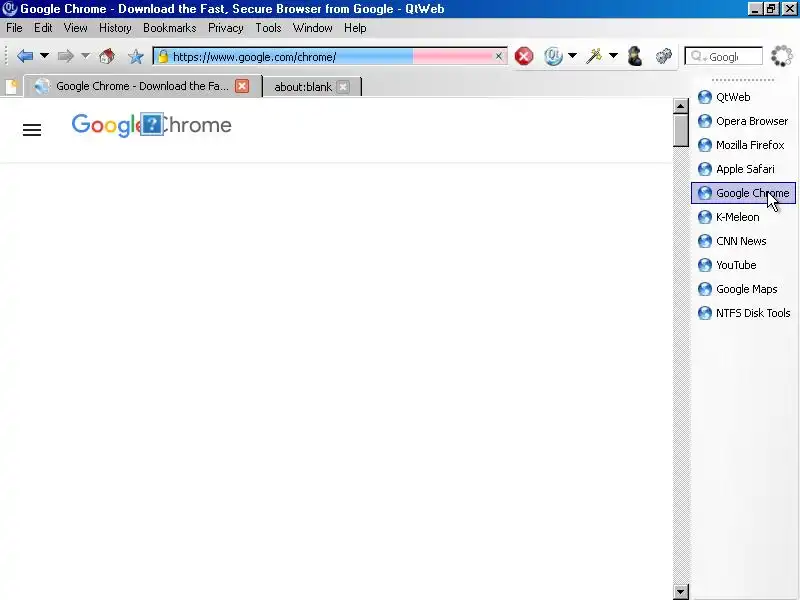800x600 pixels.
Task: Open the File menu
Action: 14,28
